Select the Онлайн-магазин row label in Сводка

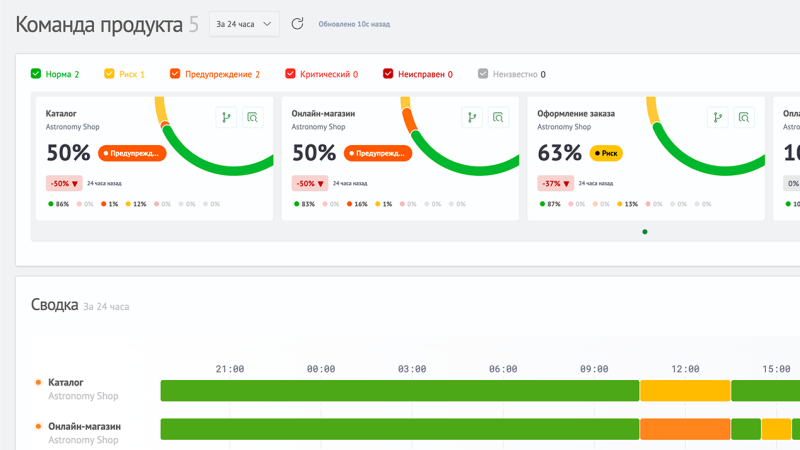click(x=85, y=426)
